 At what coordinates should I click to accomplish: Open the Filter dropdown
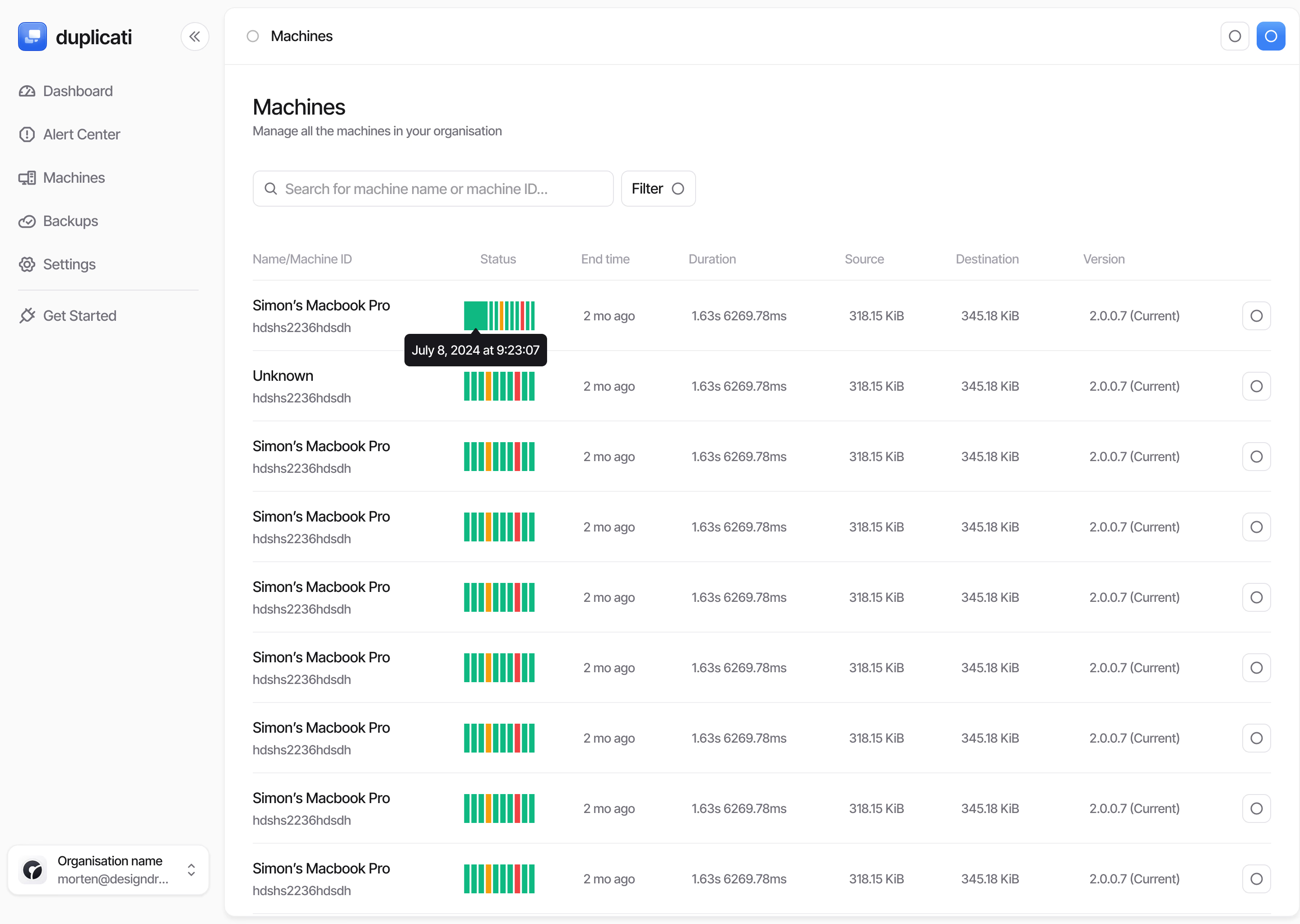[658, 189]
